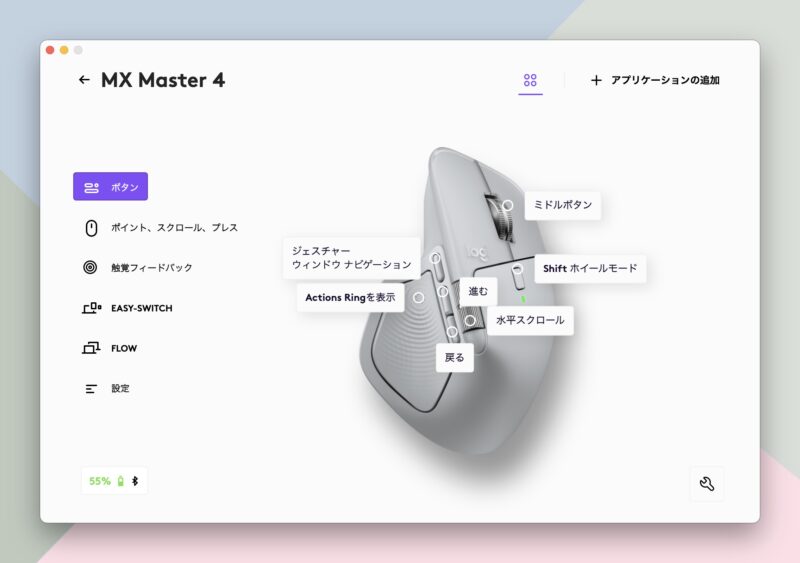Select the ミドルボタン button label
Viewport: 800px width, 563px height.
click(562, 205)
